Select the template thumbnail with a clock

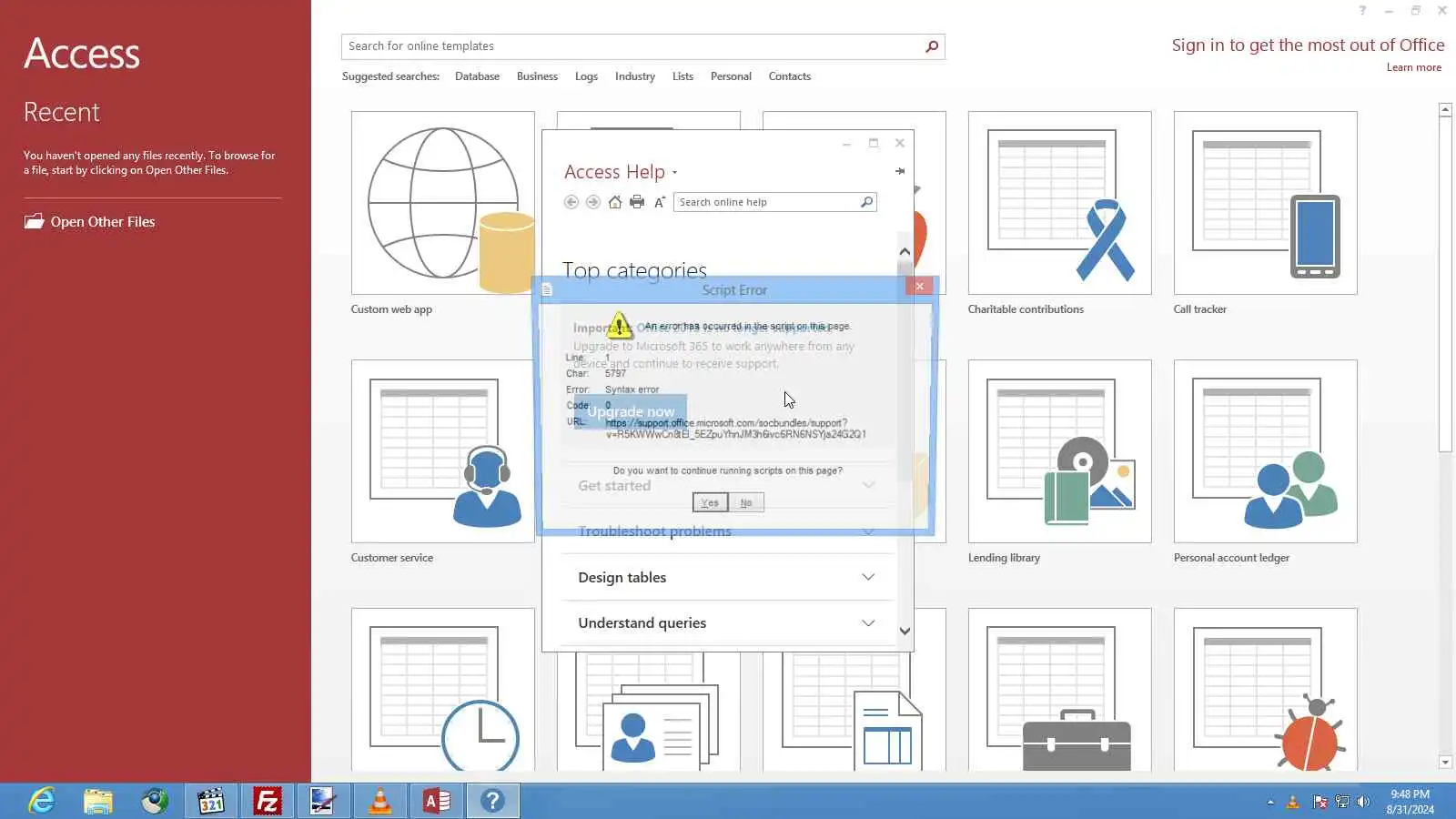pyautogui.click(x=442, y=689)
